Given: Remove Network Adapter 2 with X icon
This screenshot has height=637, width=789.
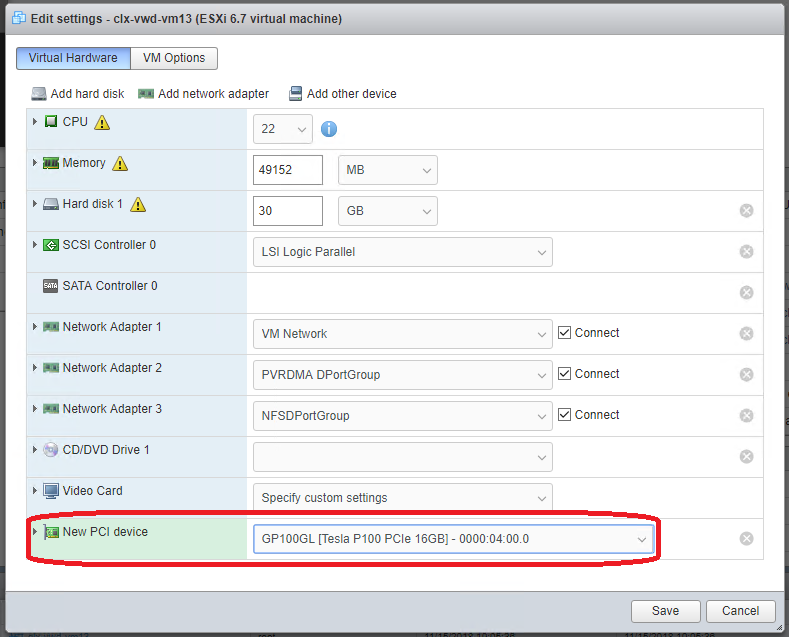Looking at the screenshot, I should pyautogui.click(x=747, y=375).
